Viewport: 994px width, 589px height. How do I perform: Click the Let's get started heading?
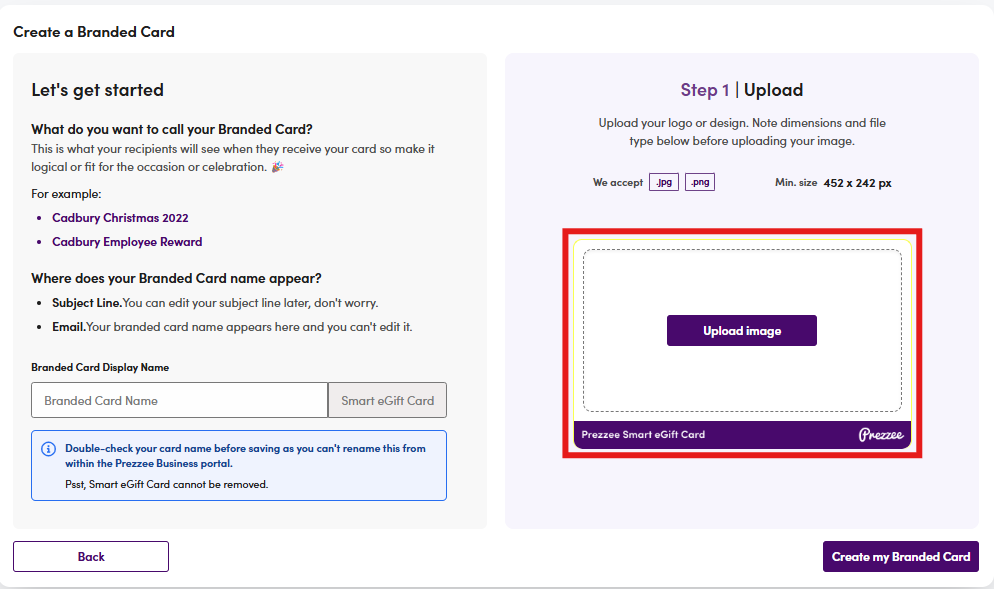point(98,90)
